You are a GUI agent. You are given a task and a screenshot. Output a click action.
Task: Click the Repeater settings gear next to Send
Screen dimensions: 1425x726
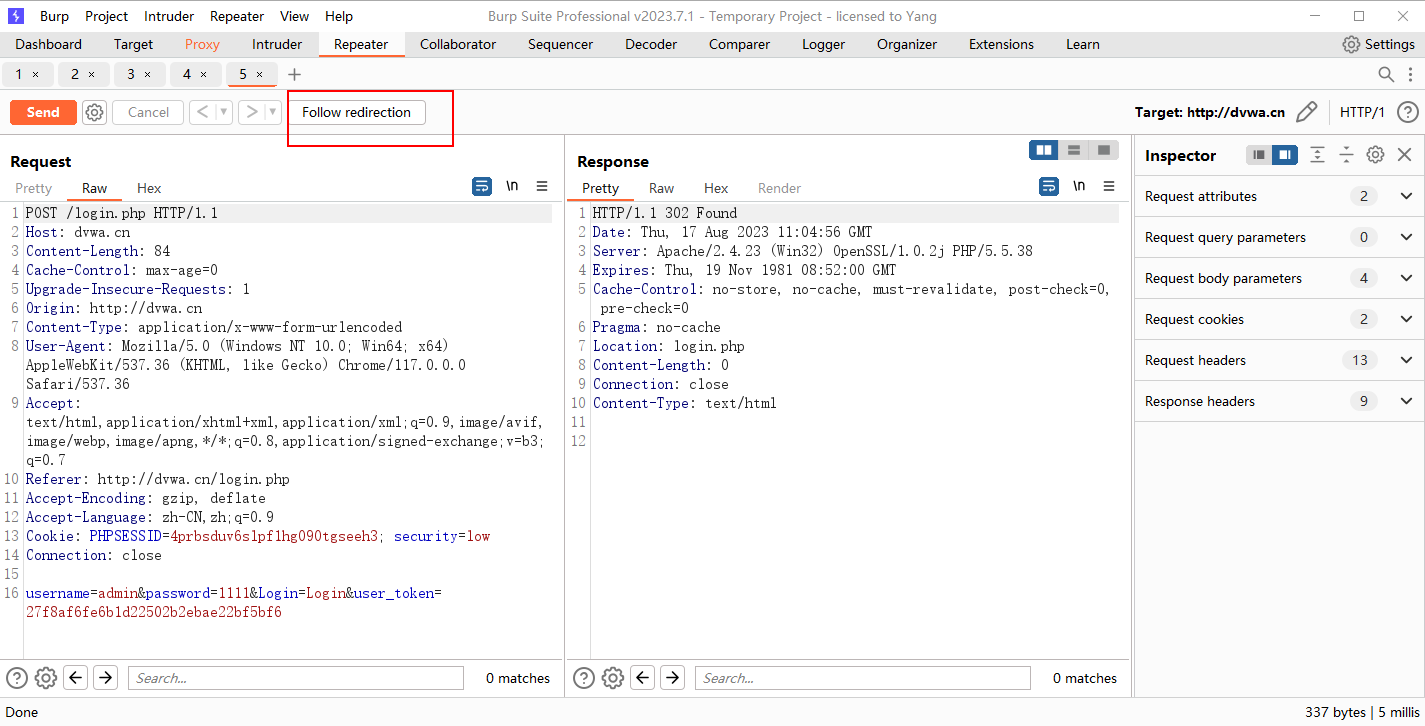click(x=94, y=112)
